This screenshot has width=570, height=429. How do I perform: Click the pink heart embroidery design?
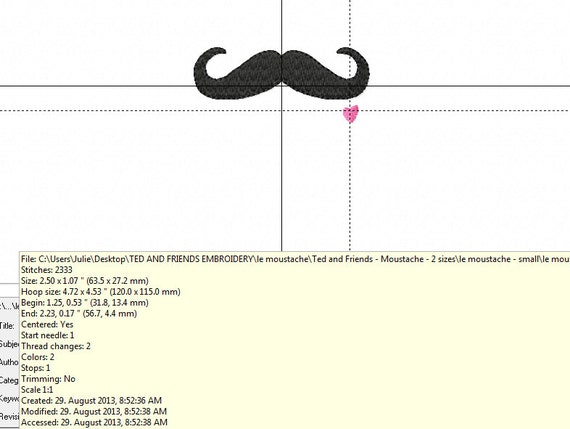tap(351, 114)
